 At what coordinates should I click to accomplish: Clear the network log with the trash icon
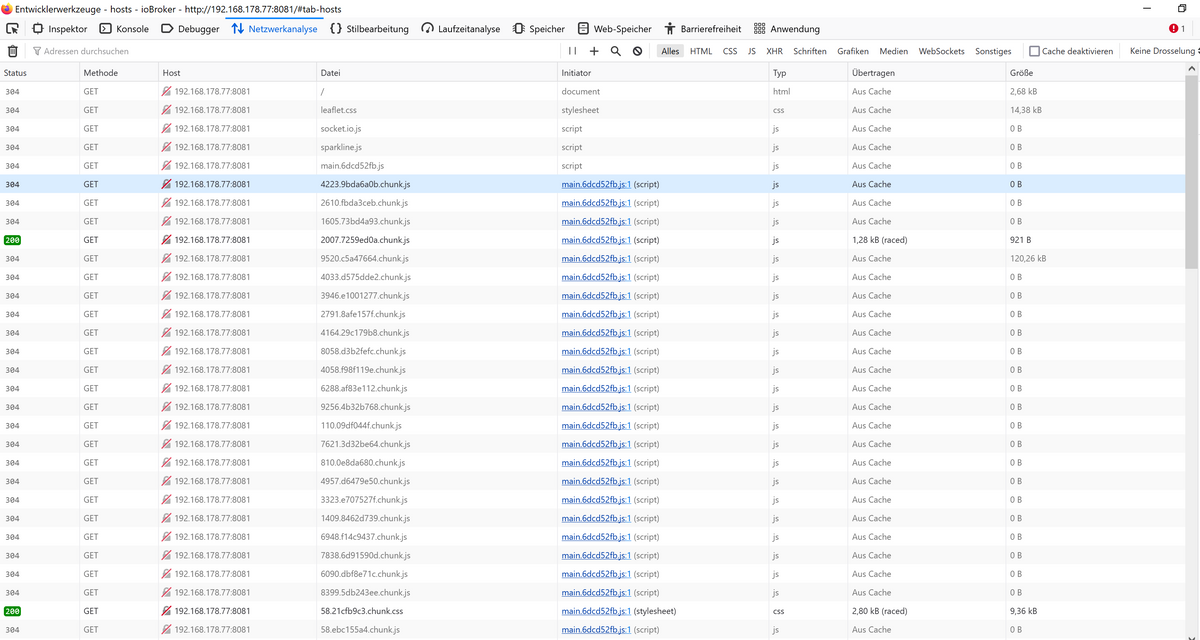click(x=12, y=51)
